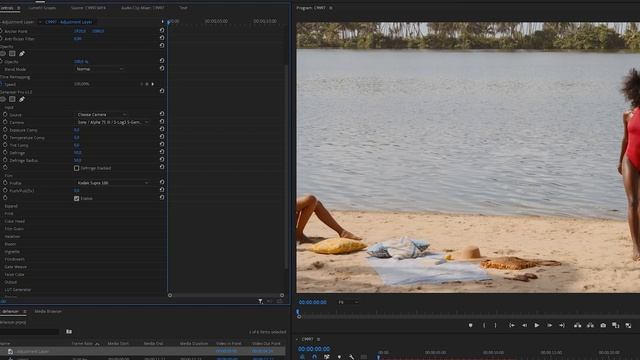This screenshot has width=640, height=360.
Task: Toggle linked selection in timeline
Action: 327,357
